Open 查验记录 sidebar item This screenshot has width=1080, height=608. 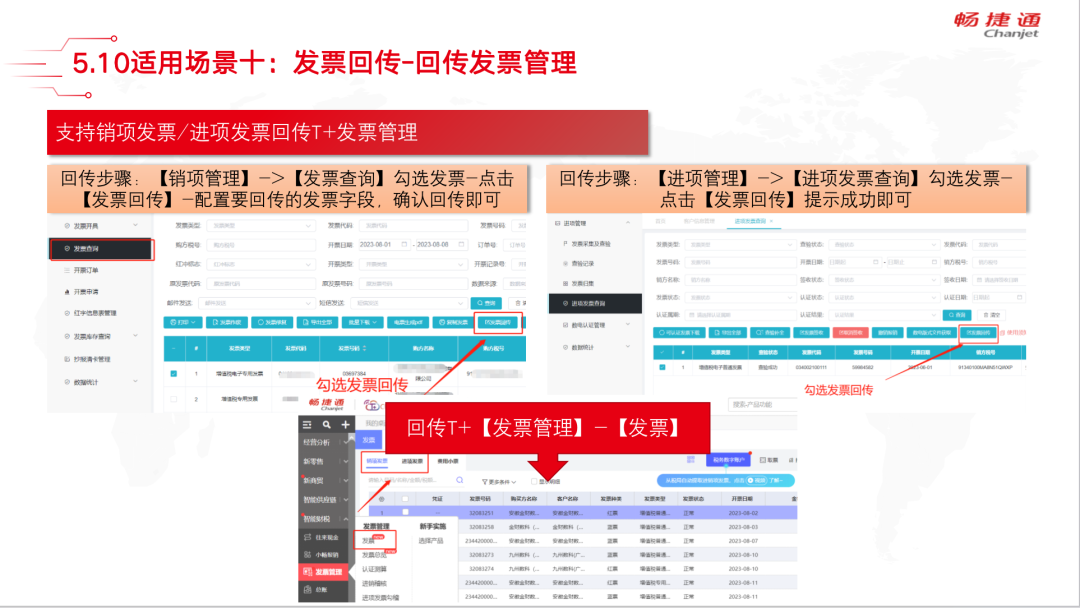[x=582, y=264]
